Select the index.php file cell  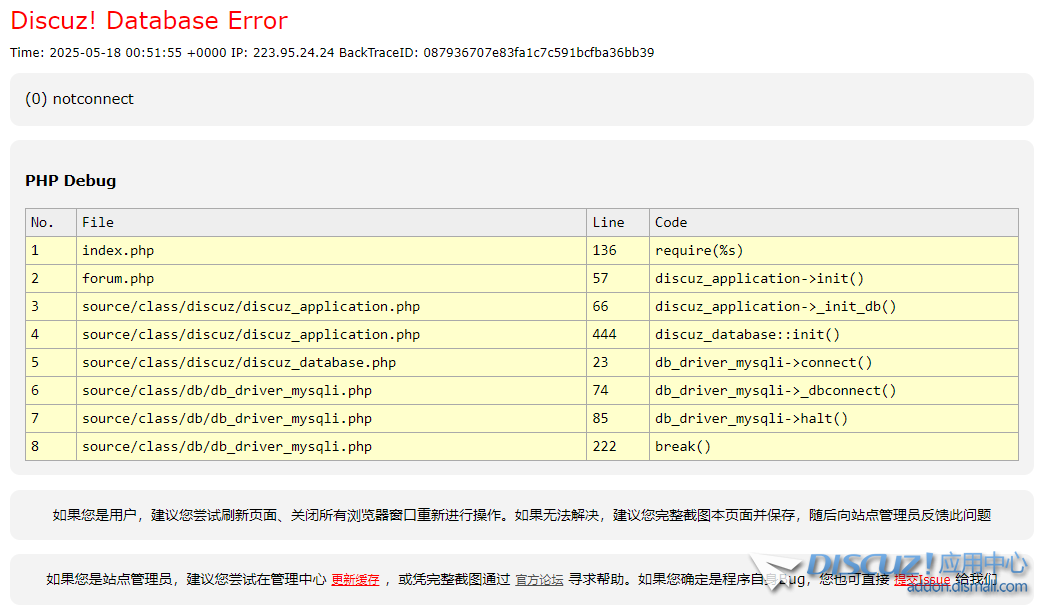331,250
